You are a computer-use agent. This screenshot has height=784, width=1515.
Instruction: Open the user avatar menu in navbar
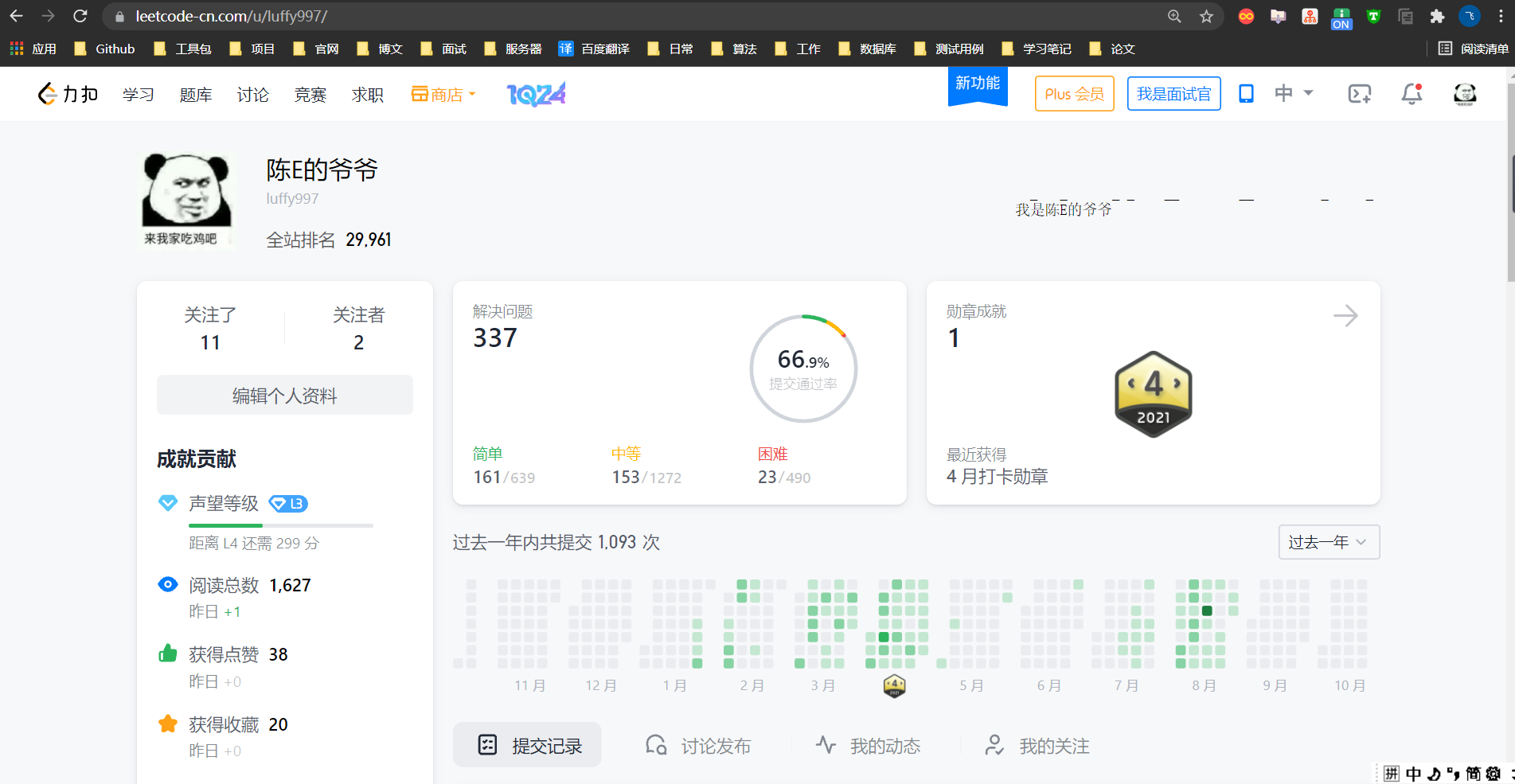pyautogui.click(x=1465, y=94)
